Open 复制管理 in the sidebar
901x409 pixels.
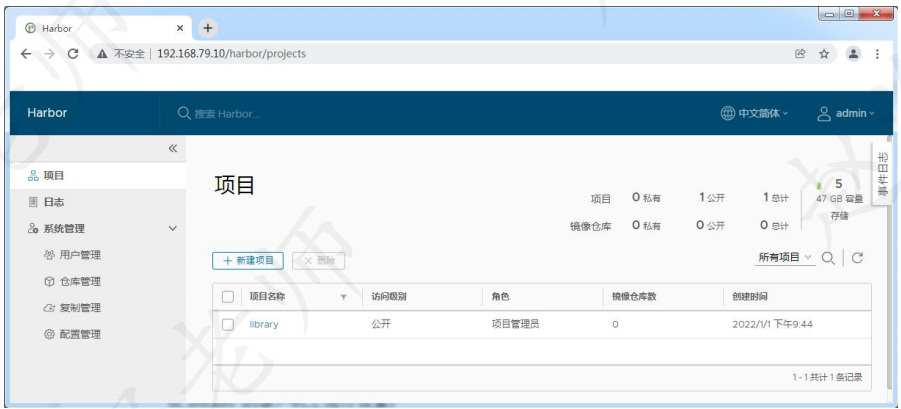click(x=73, y=308)
